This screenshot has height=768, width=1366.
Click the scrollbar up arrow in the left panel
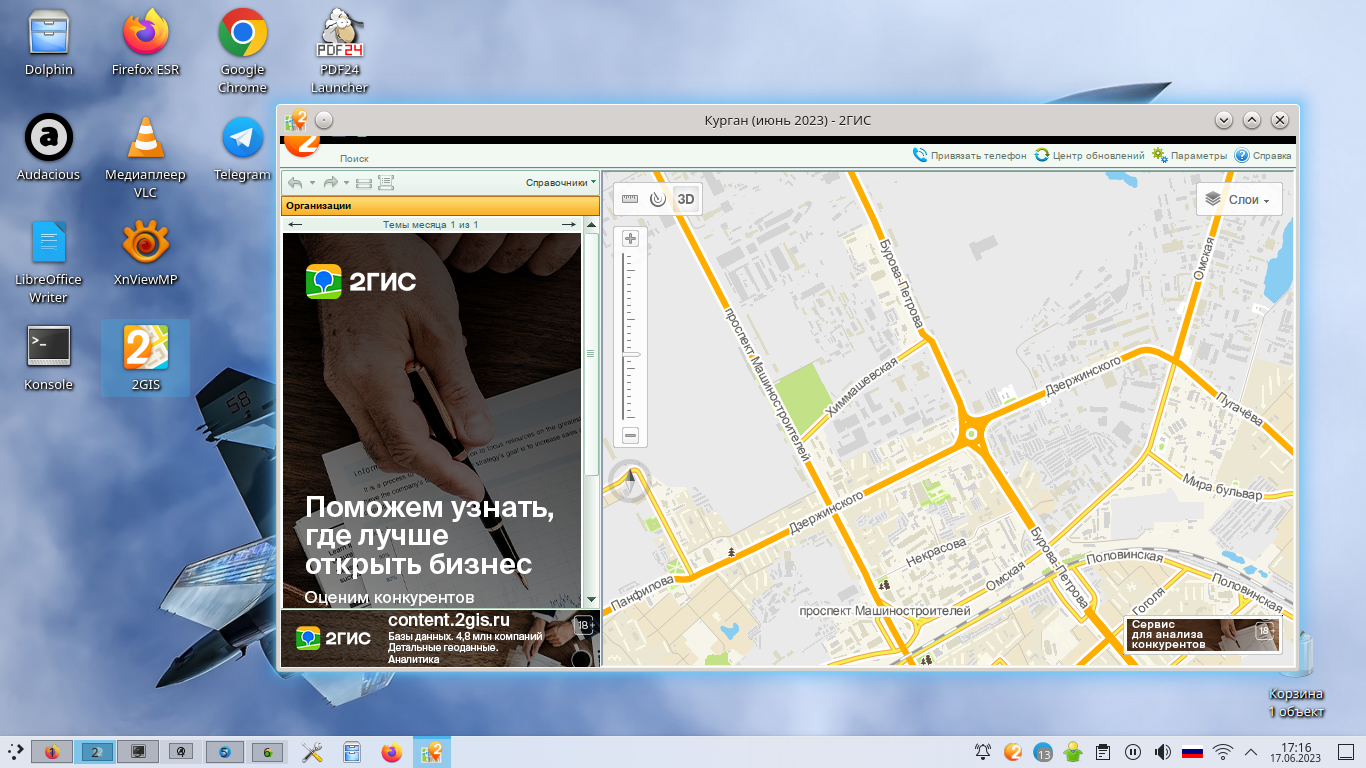[591, 227]
